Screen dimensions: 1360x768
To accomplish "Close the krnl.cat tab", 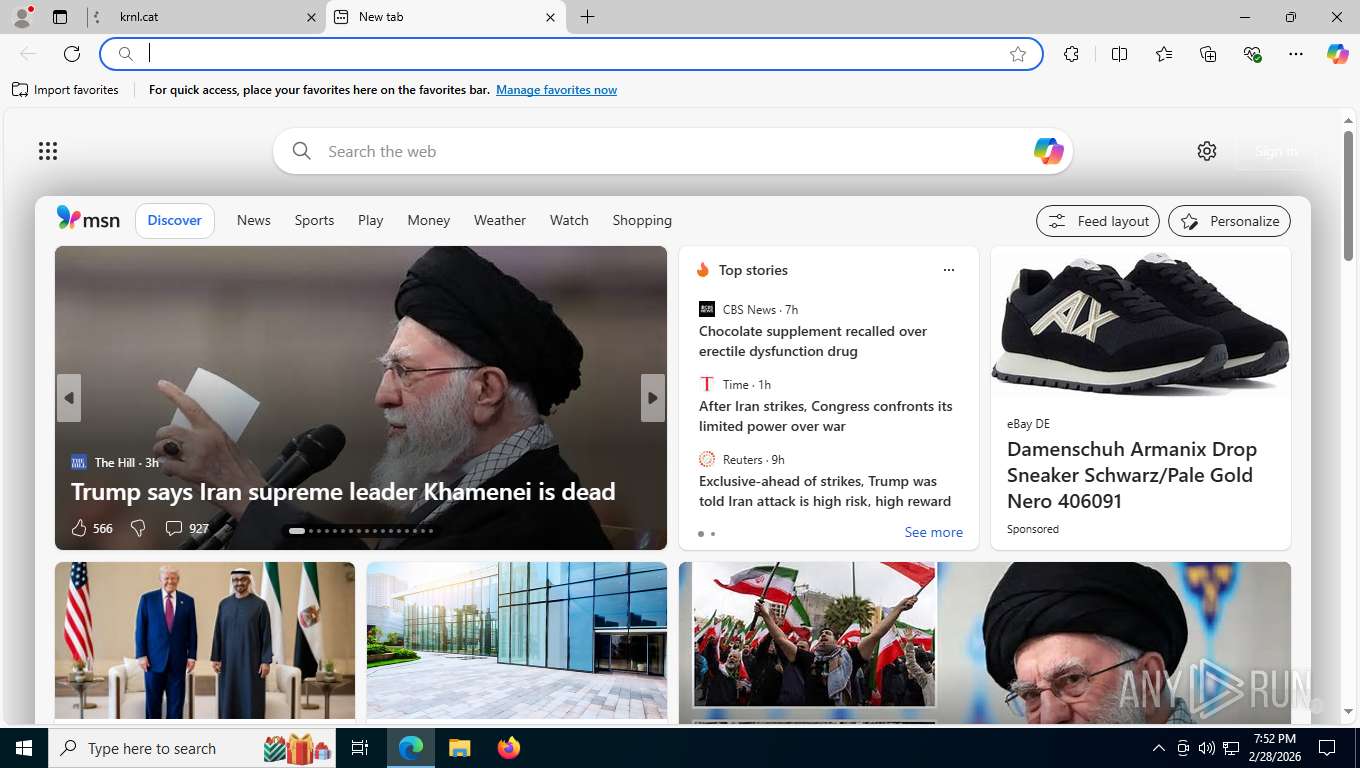I will pyautogui.click(x=311, y=17).
